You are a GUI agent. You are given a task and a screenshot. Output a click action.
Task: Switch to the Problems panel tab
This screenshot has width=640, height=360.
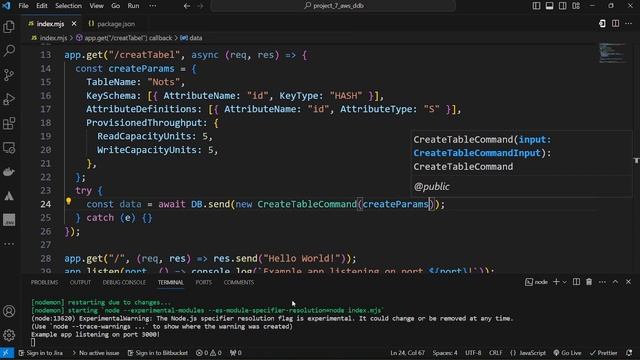[x=44, y=282]
